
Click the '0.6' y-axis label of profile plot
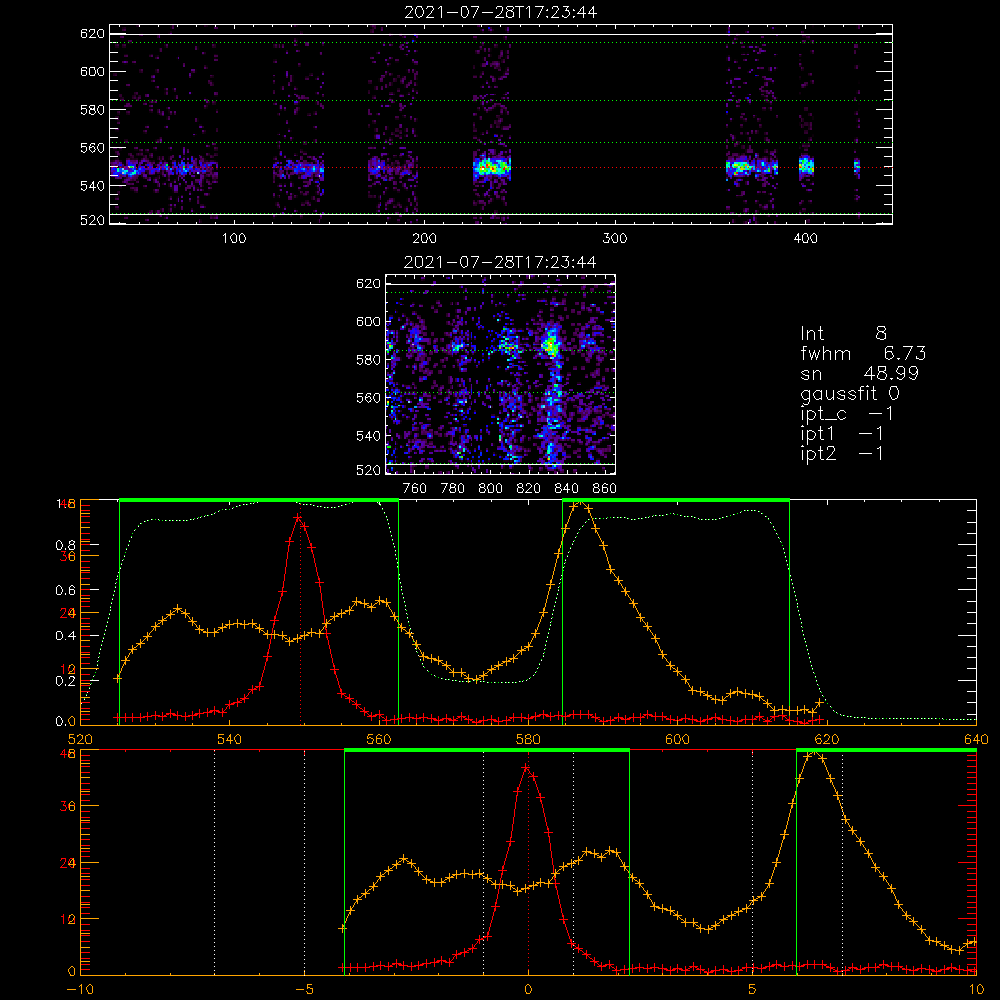[x=64, y=591]
